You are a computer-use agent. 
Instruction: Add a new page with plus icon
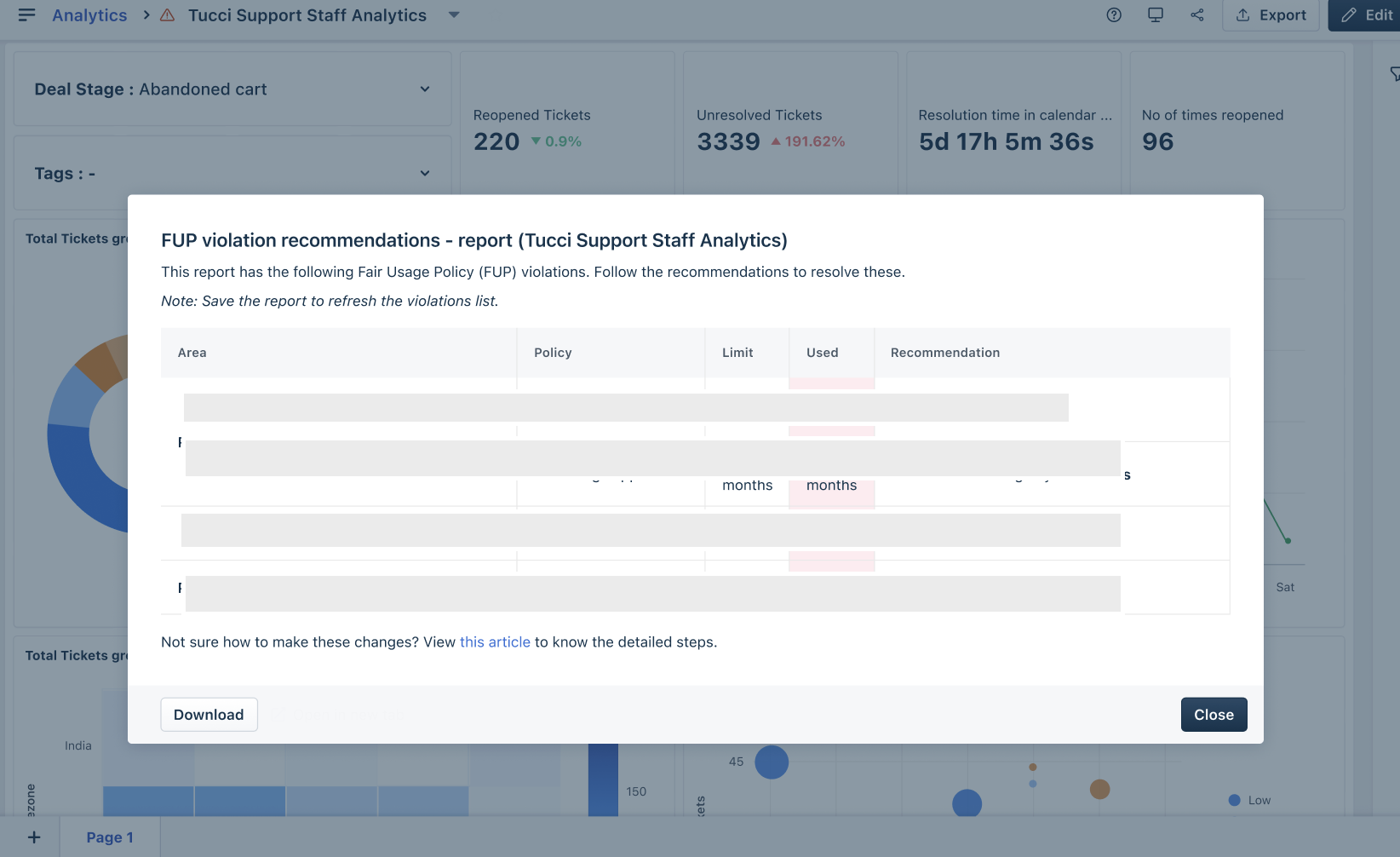tap(33, 837)
